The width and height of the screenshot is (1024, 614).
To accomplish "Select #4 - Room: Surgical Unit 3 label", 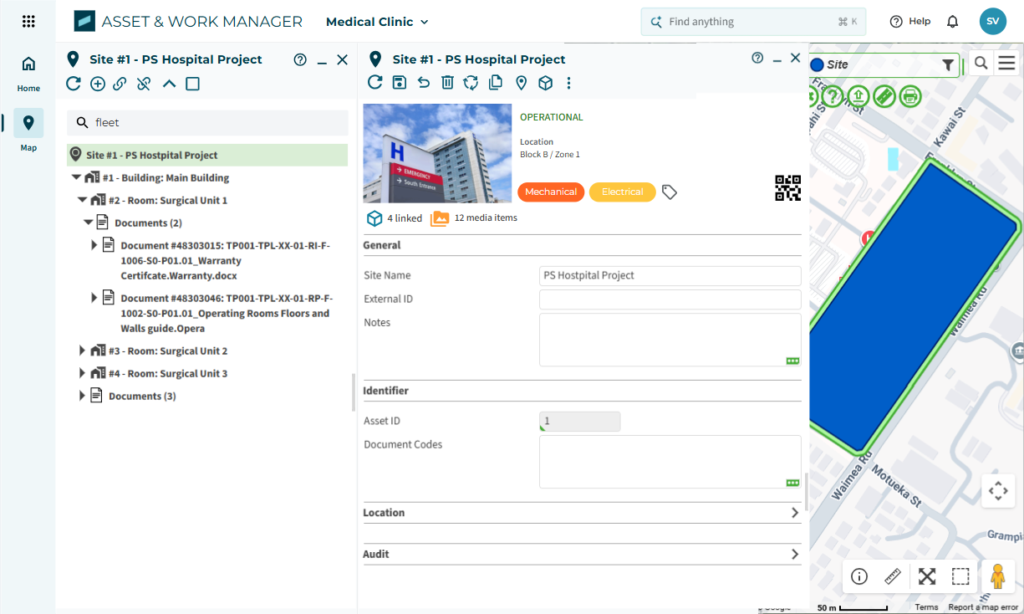I will 168,374.
